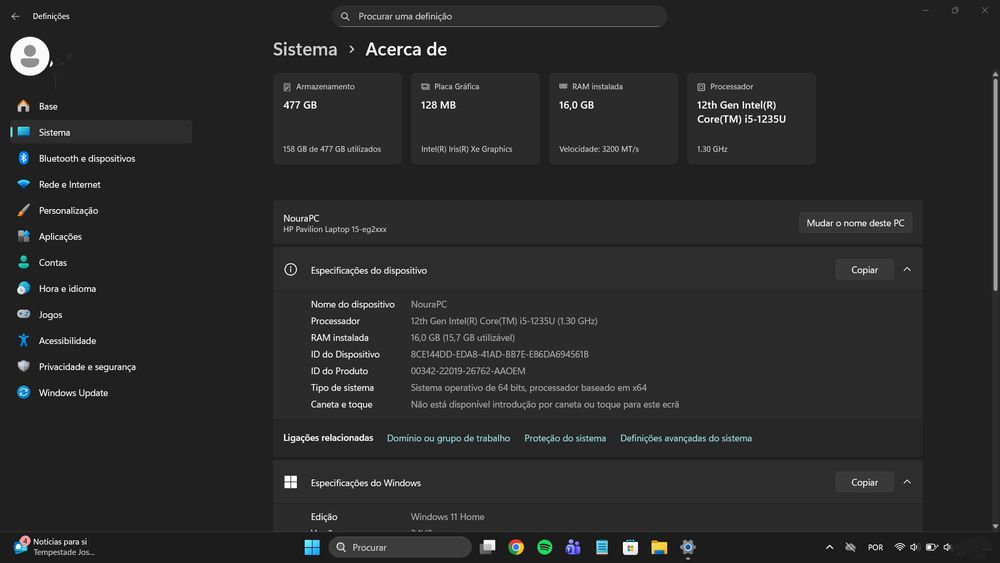The width and height of the screenshot is (1000, 563).
Task: Focus the Procurar uma definição search box
Action: tap(499, 16)
